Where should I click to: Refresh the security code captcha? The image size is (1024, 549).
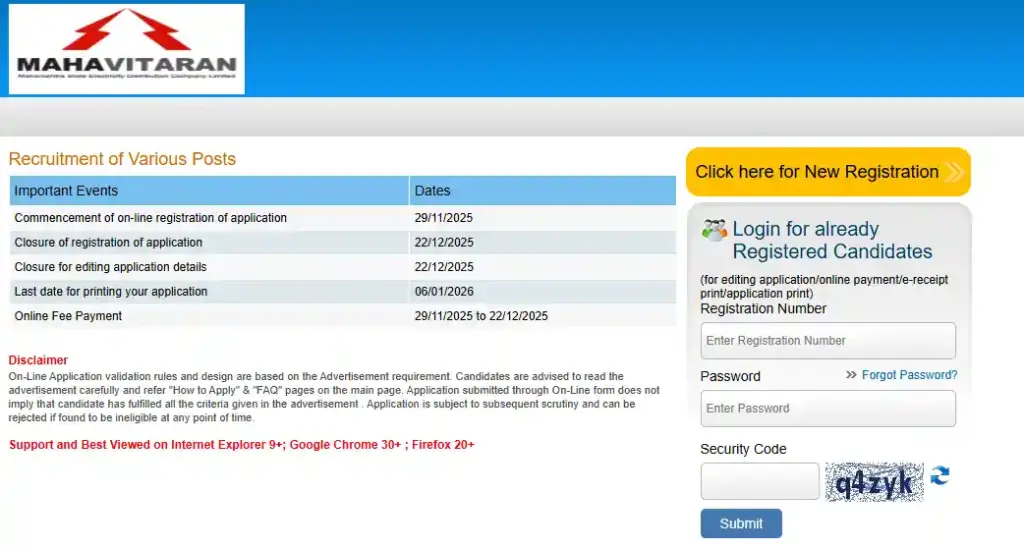pyautogui.click(x=940, y=477)
